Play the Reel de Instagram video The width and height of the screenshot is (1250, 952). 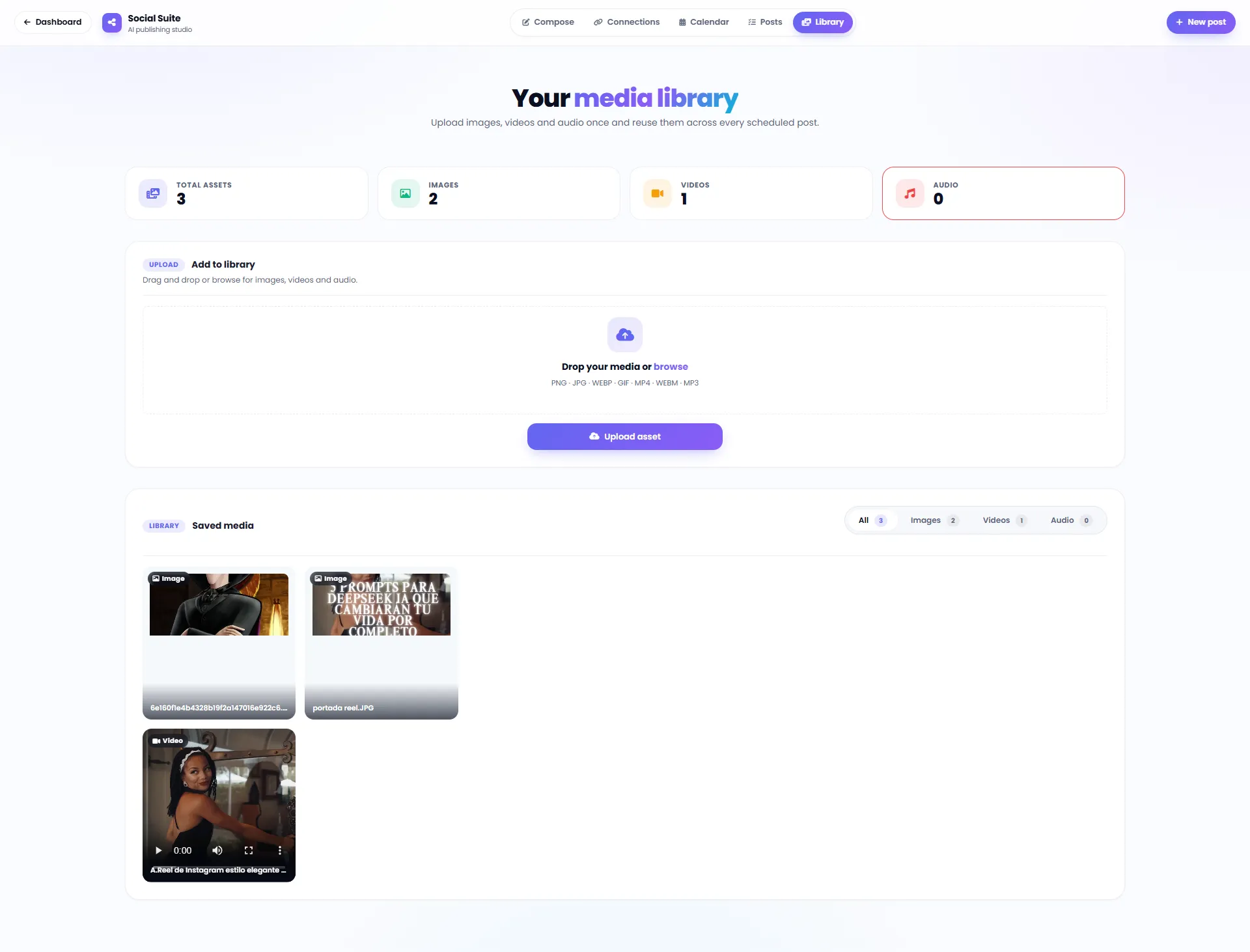pyautogui.click(x=158, y=850)
